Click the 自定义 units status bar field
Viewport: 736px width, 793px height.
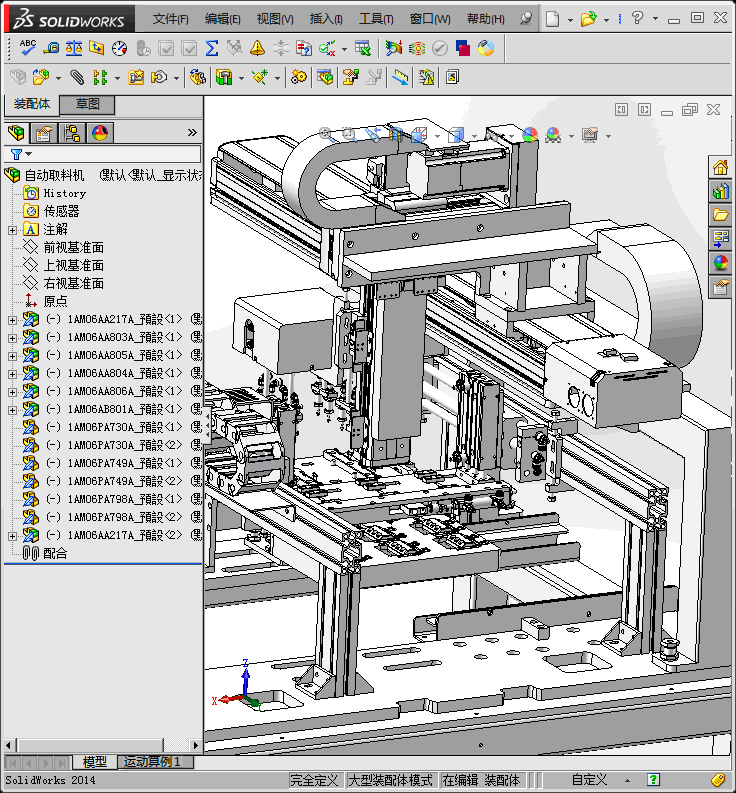pyautogui.click(x=589, y=780)
